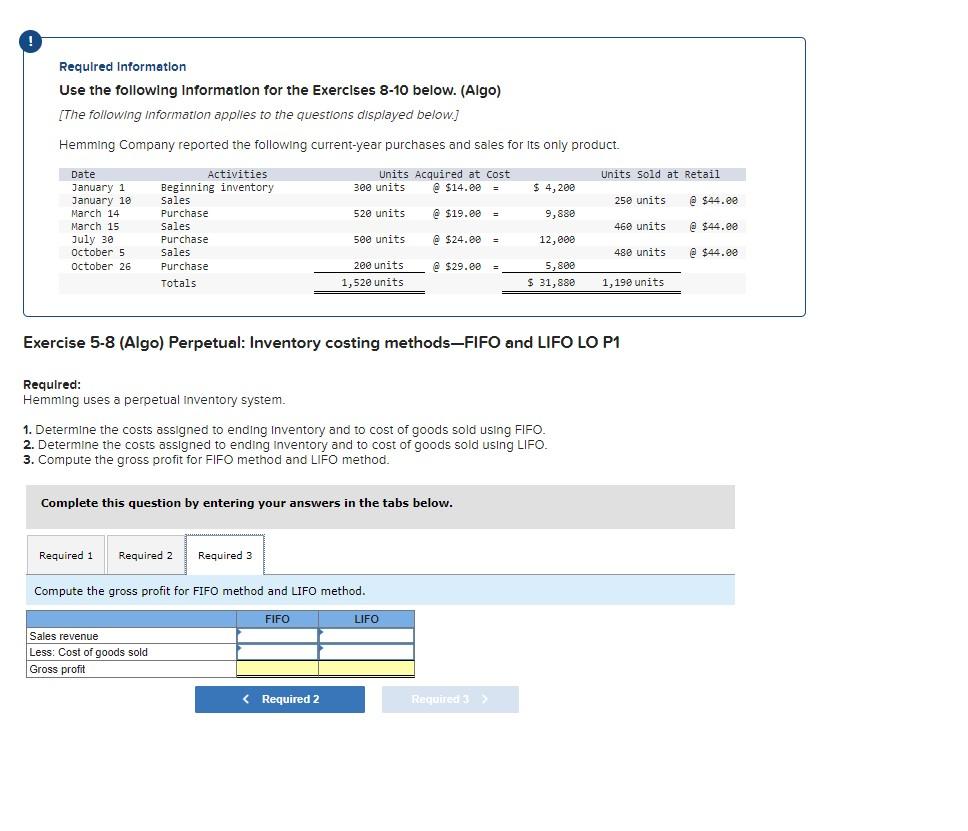
Task: Click the Exercise 5-8 (Algo) Perpetual title
Action: point(321,343)
